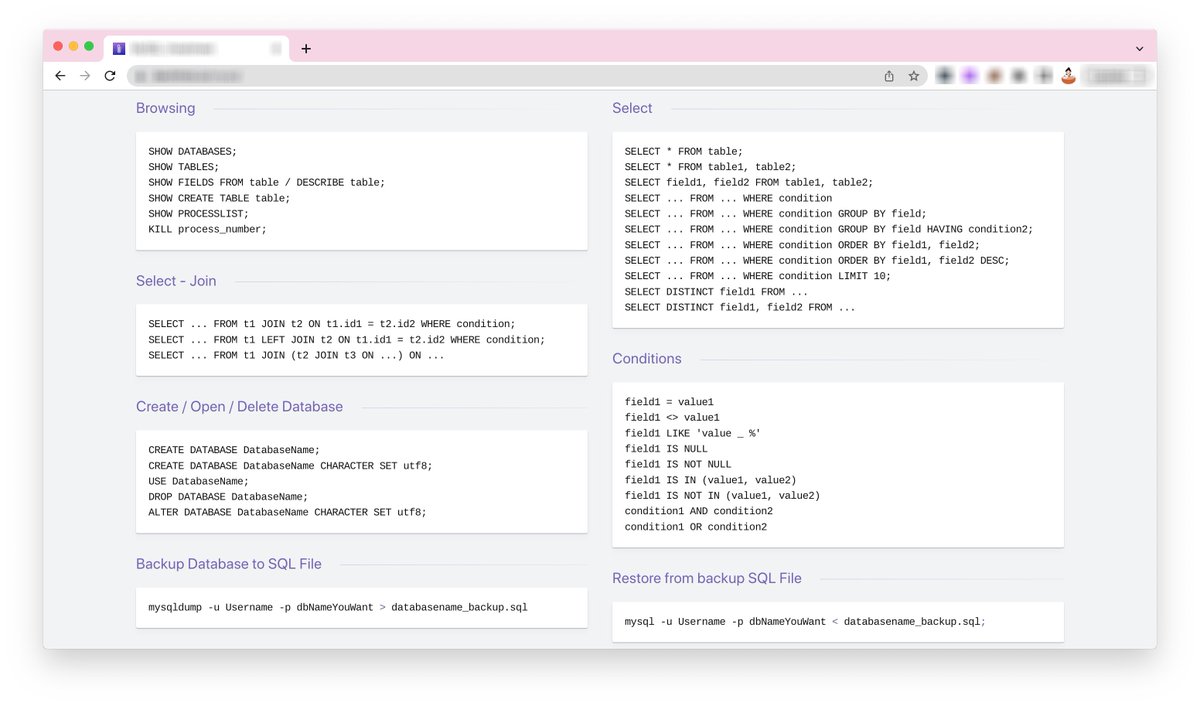Click the field1 IS NULL line
This screenshot has width=1200, height=706.
tap(666, 449)
